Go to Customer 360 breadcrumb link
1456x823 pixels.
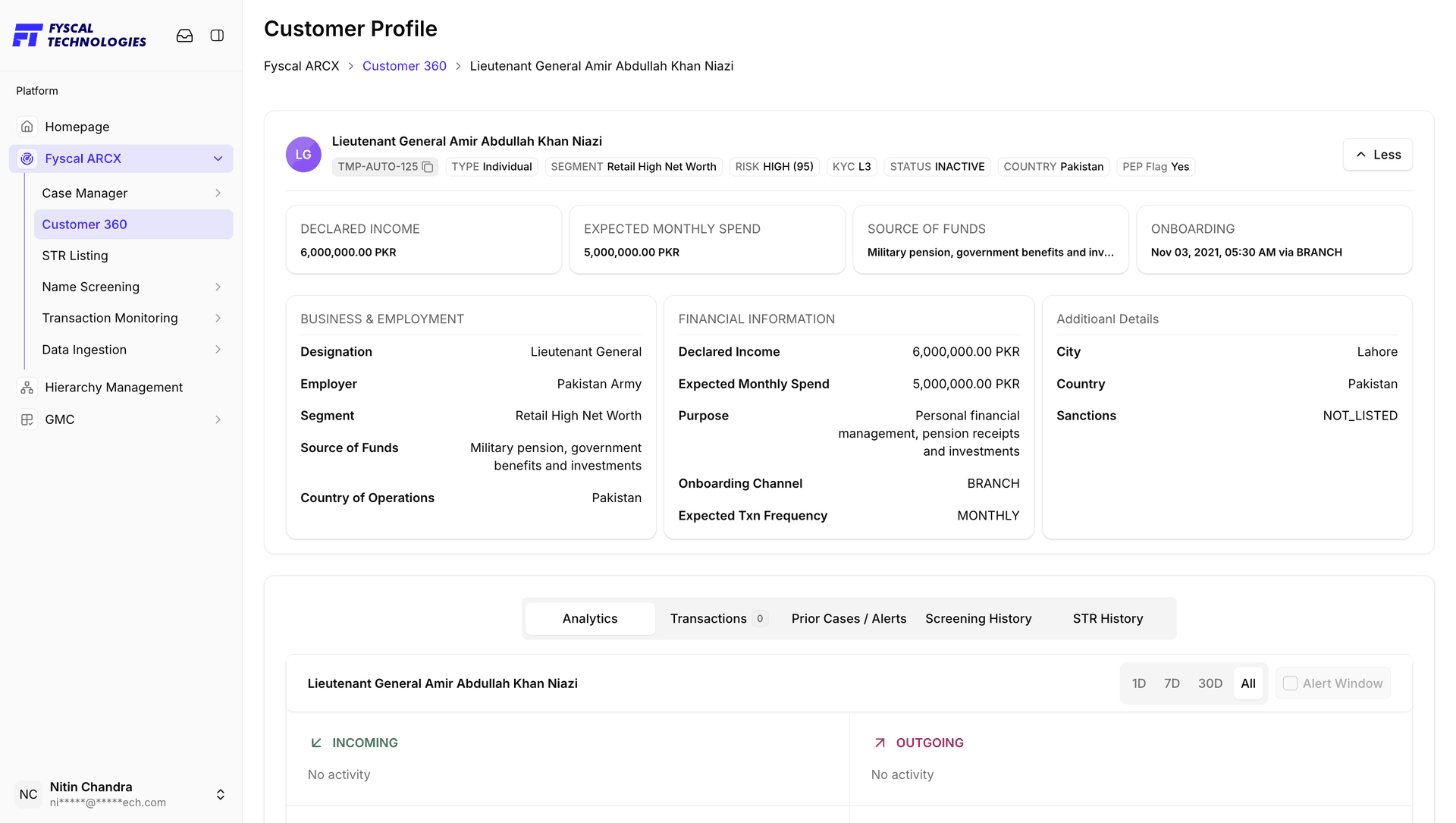tap(404, 66)
